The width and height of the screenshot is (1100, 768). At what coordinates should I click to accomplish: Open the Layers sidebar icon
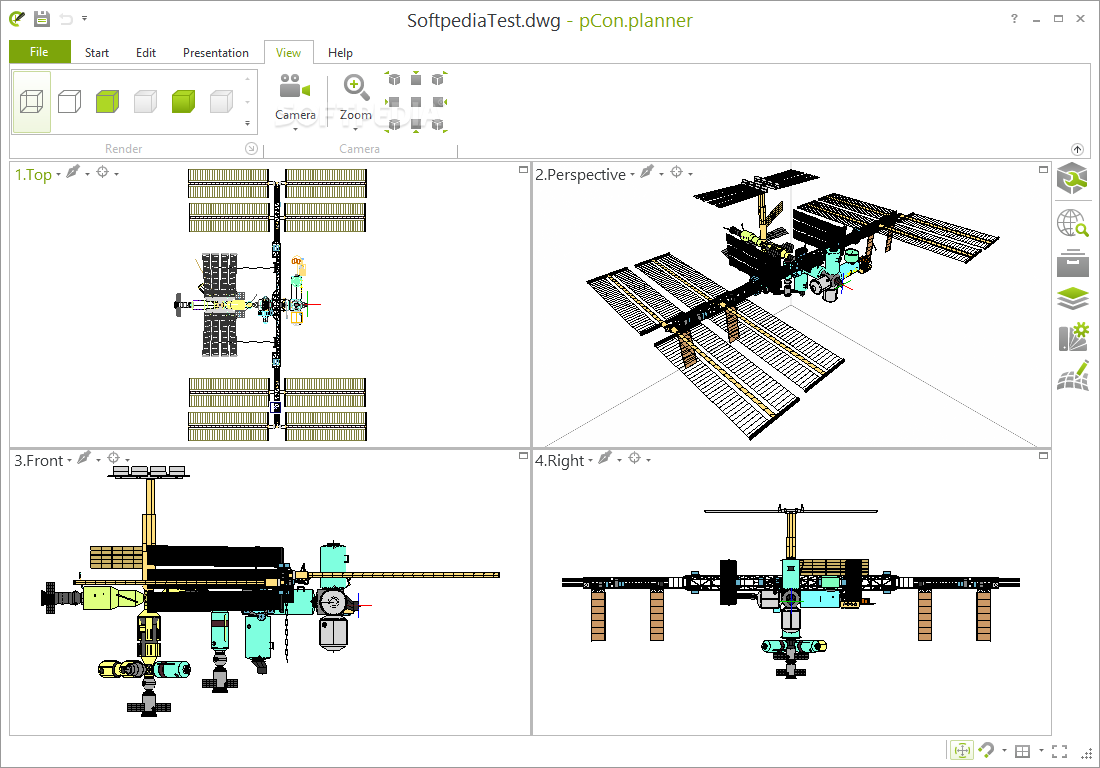pos(1073,299)
